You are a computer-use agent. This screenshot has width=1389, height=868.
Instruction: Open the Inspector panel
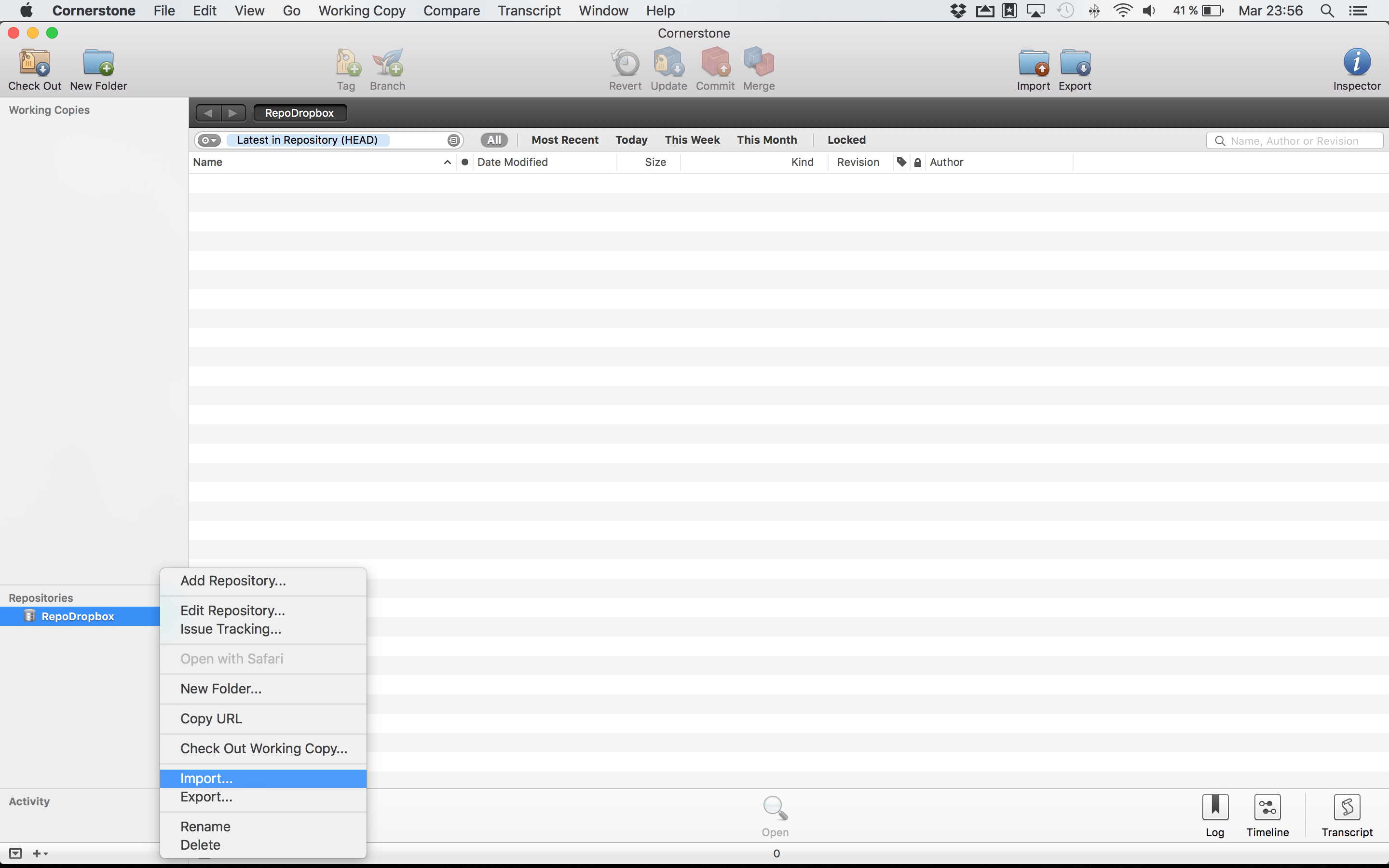[x=1357, y=61]
